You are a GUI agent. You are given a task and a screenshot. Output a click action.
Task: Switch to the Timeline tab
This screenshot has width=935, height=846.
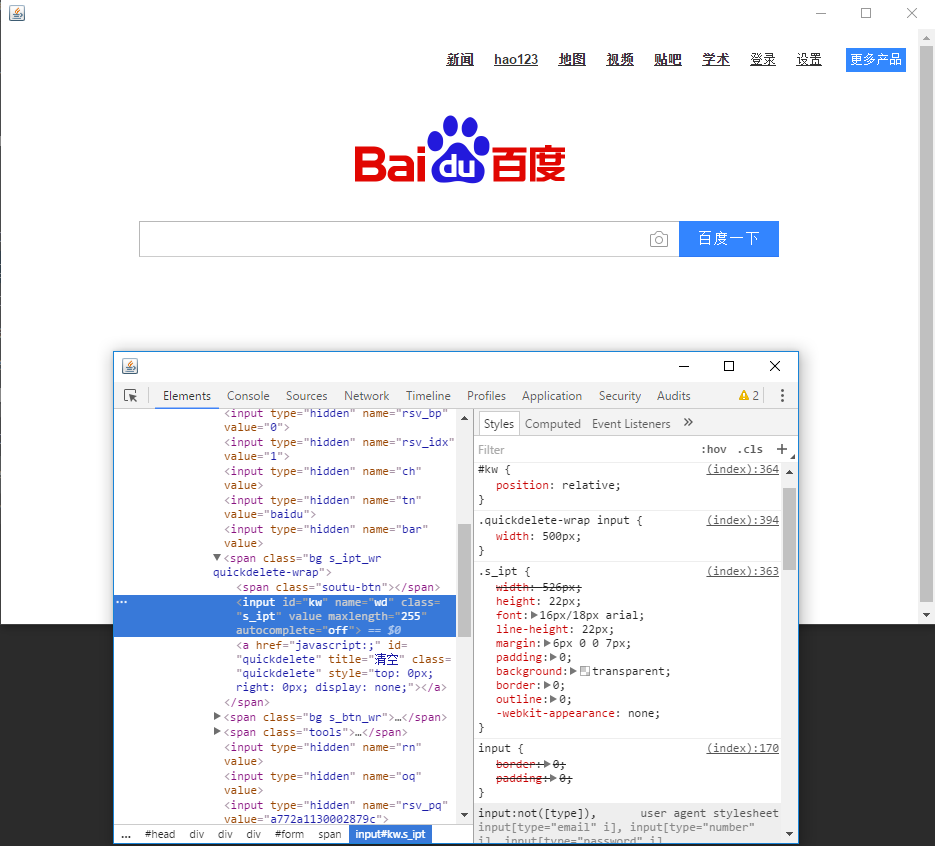pyautogui.click(x=428, y=396)
